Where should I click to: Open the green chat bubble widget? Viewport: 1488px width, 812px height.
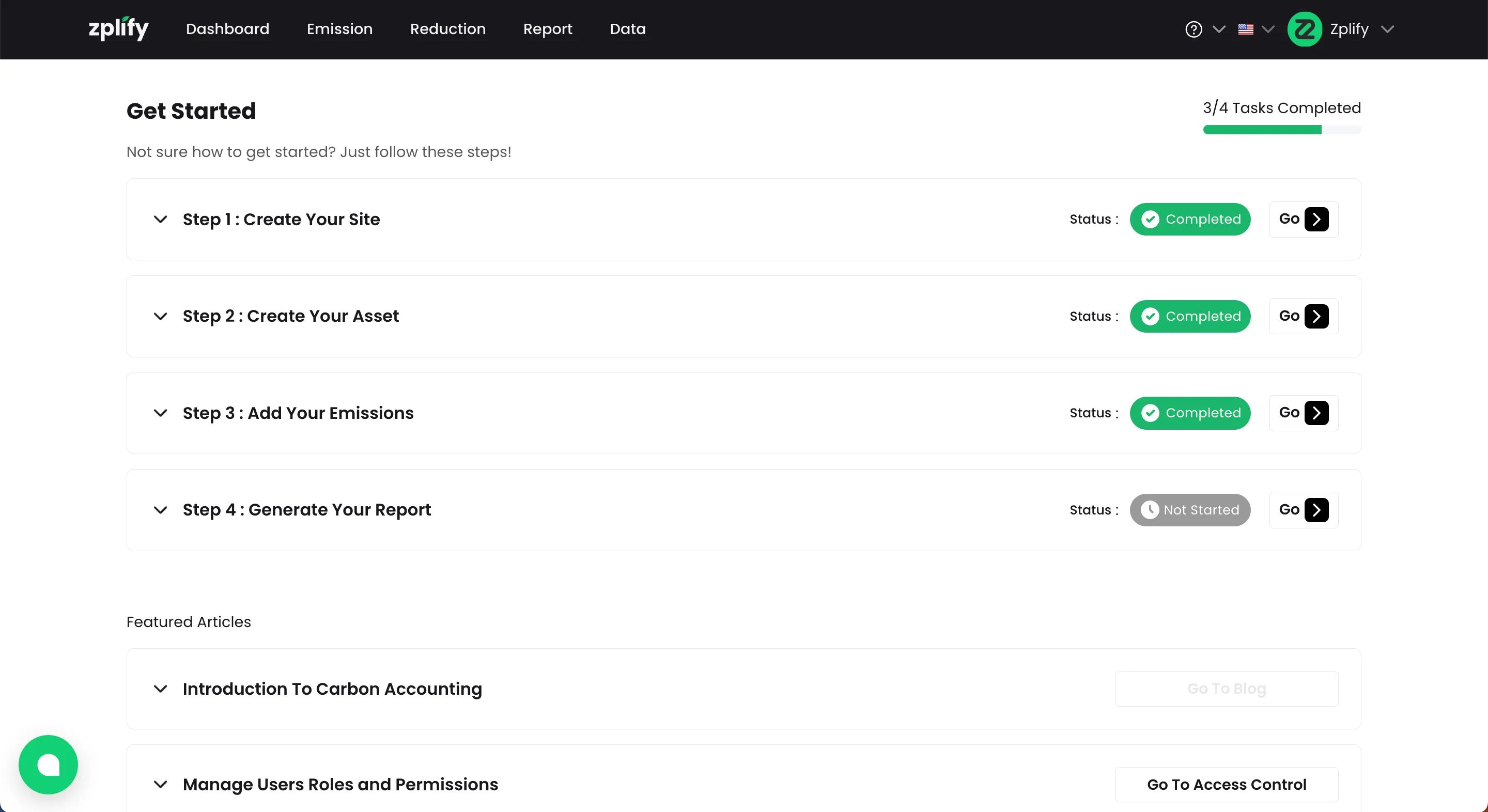[48, 764]
